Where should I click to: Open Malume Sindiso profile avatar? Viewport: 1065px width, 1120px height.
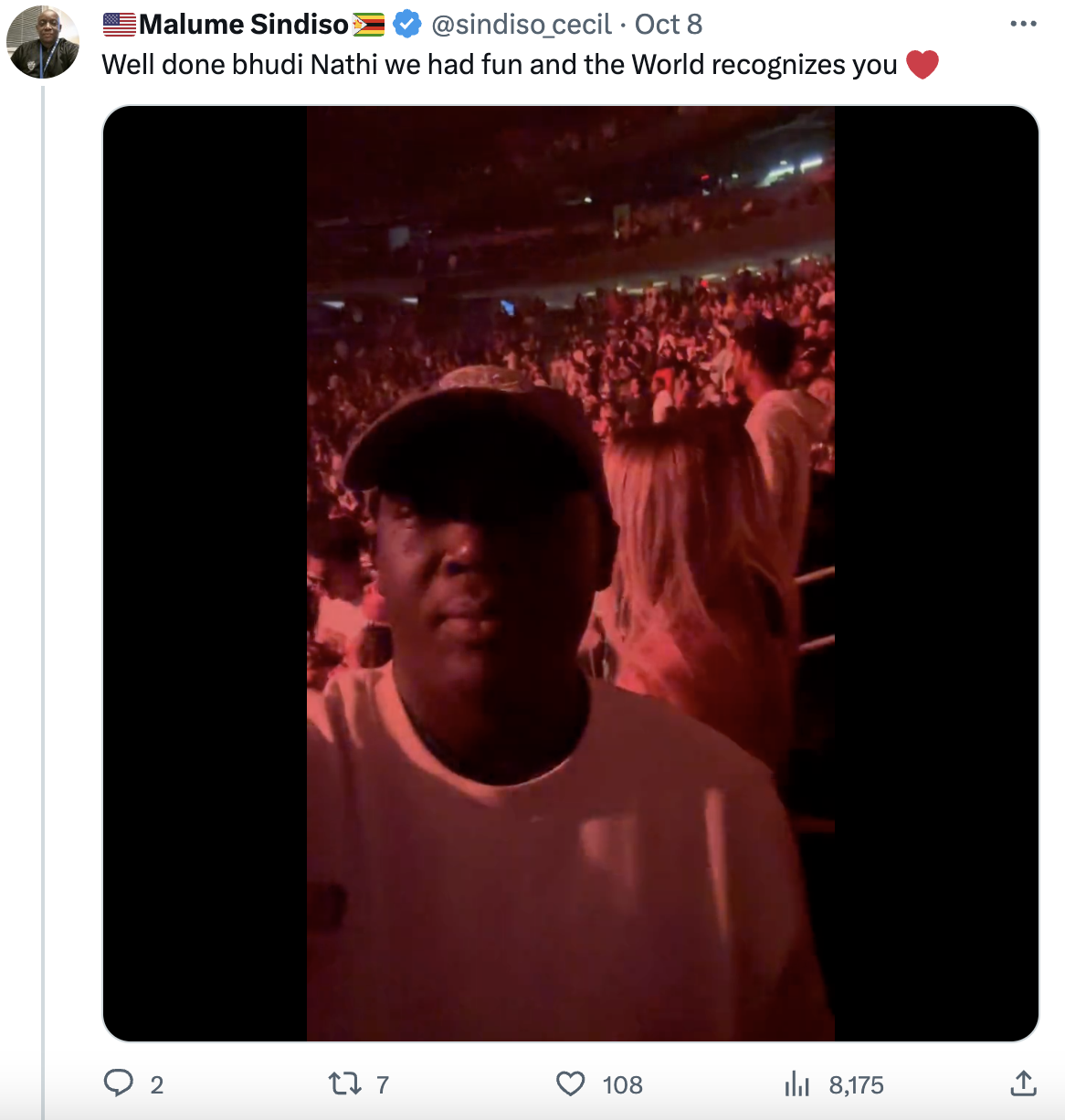[x=42, y=42]
